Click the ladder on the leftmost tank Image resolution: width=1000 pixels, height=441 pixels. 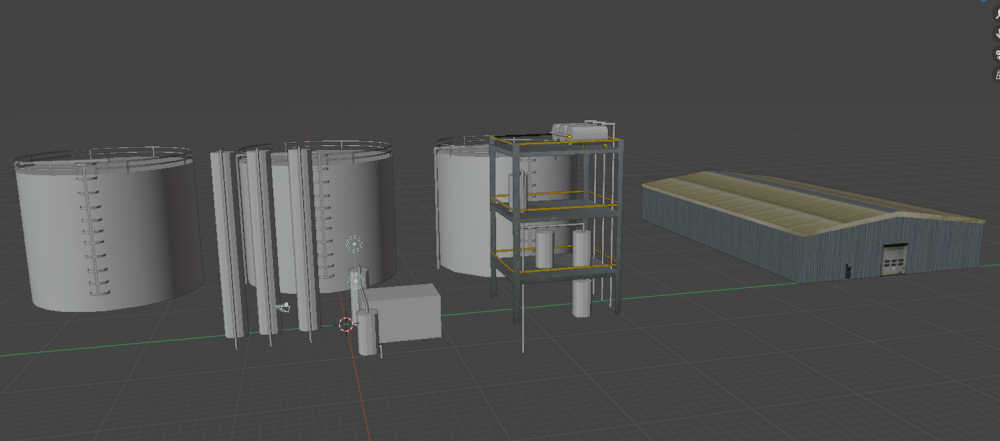point(93,230)
